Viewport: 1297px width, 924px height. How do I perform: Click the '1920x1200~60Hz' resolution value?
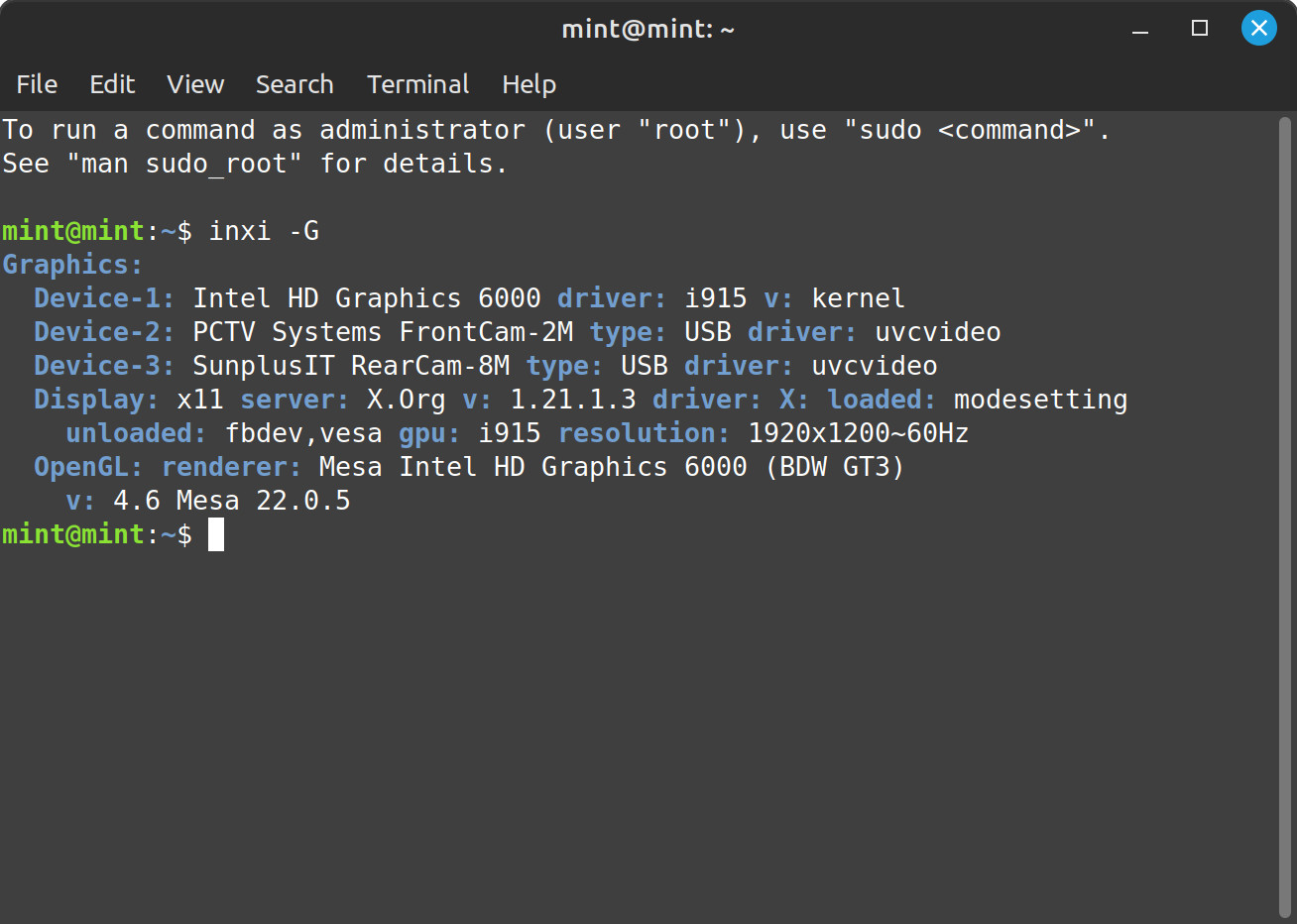click(859, 433)
